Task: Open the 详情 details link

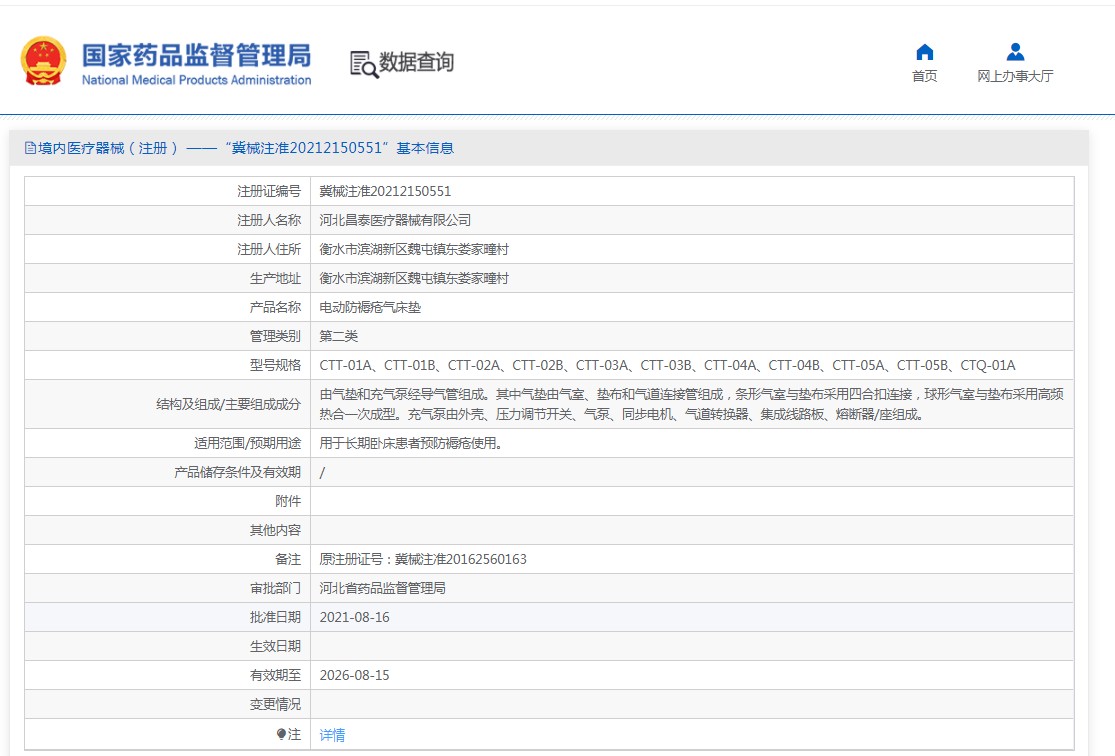Action: click(332, 735)
